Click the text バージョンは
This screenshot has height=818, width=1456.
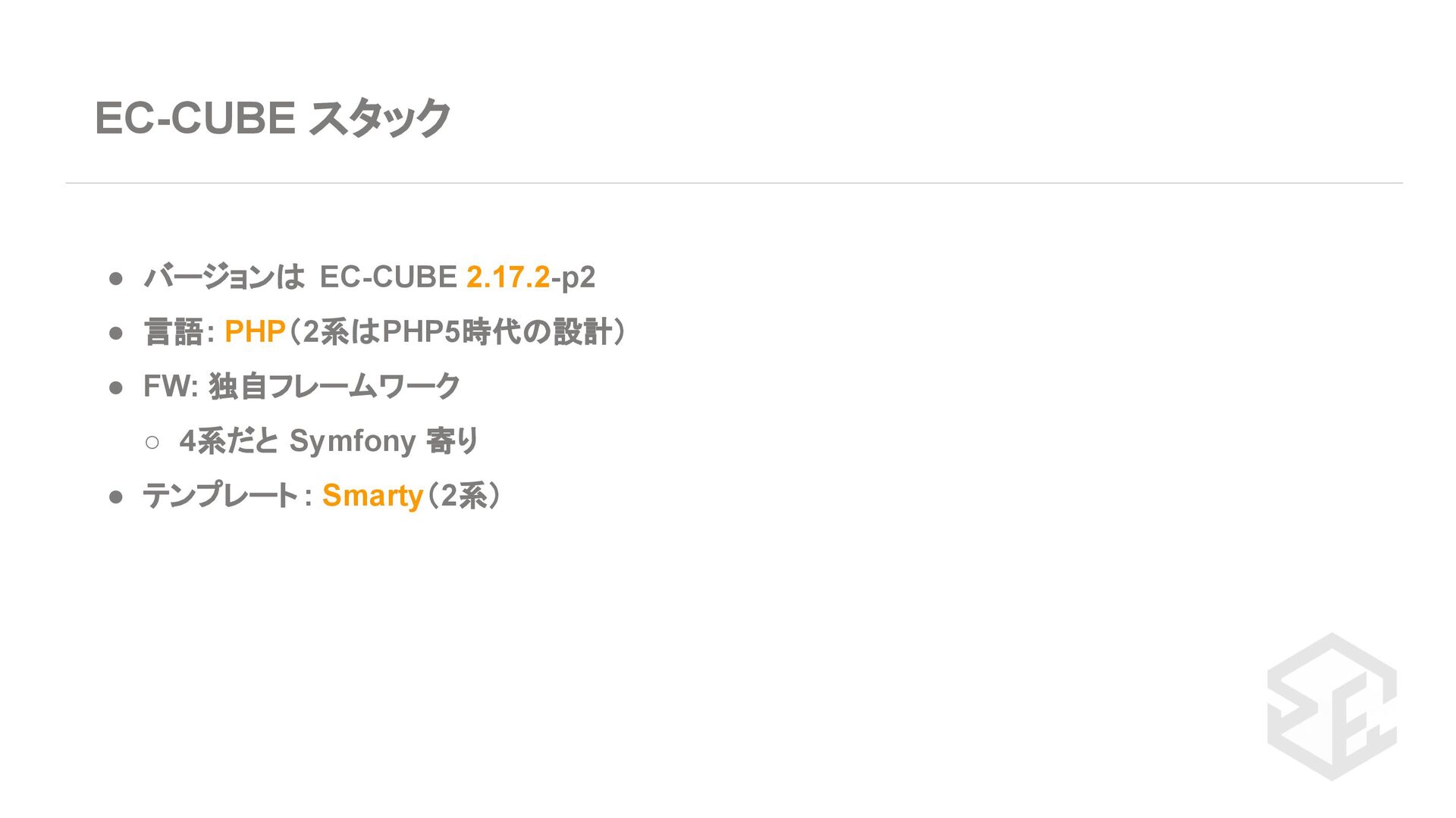pos(224,277)
